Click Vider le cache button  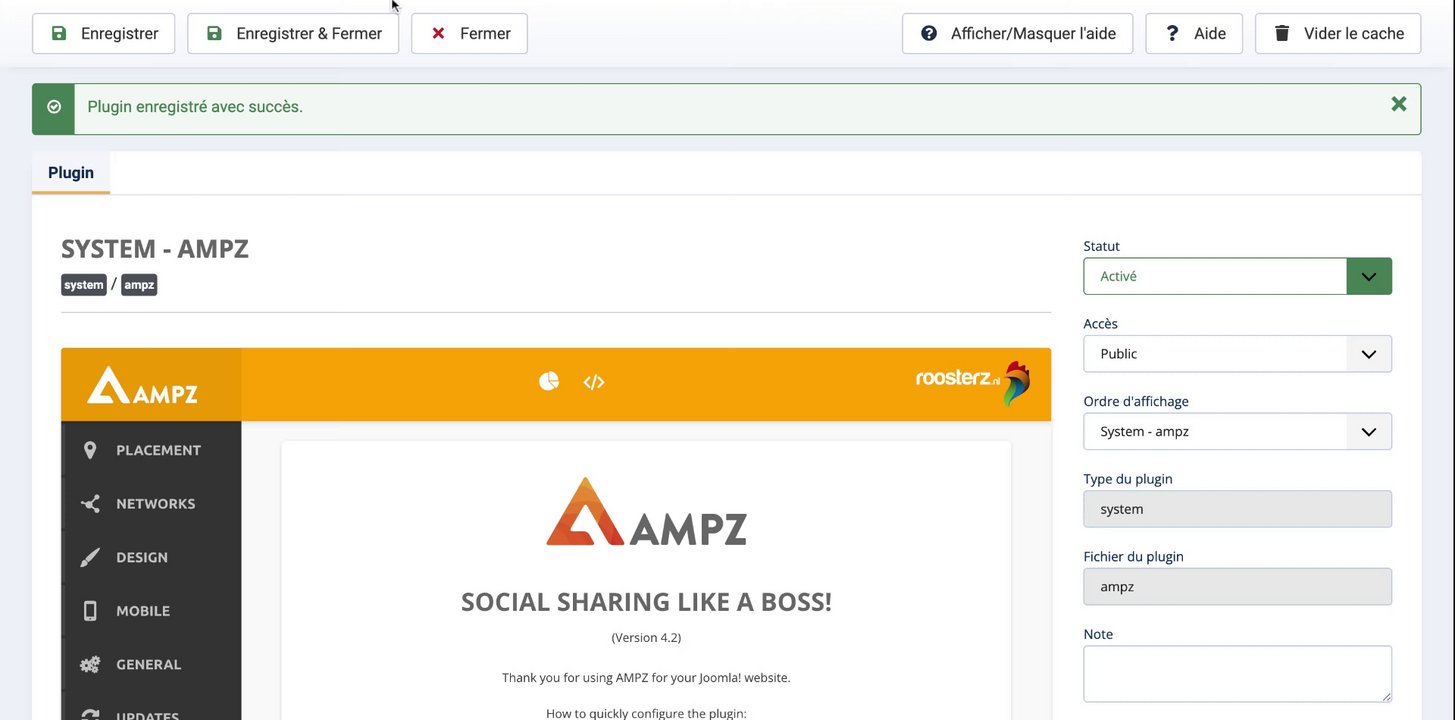1338,33
